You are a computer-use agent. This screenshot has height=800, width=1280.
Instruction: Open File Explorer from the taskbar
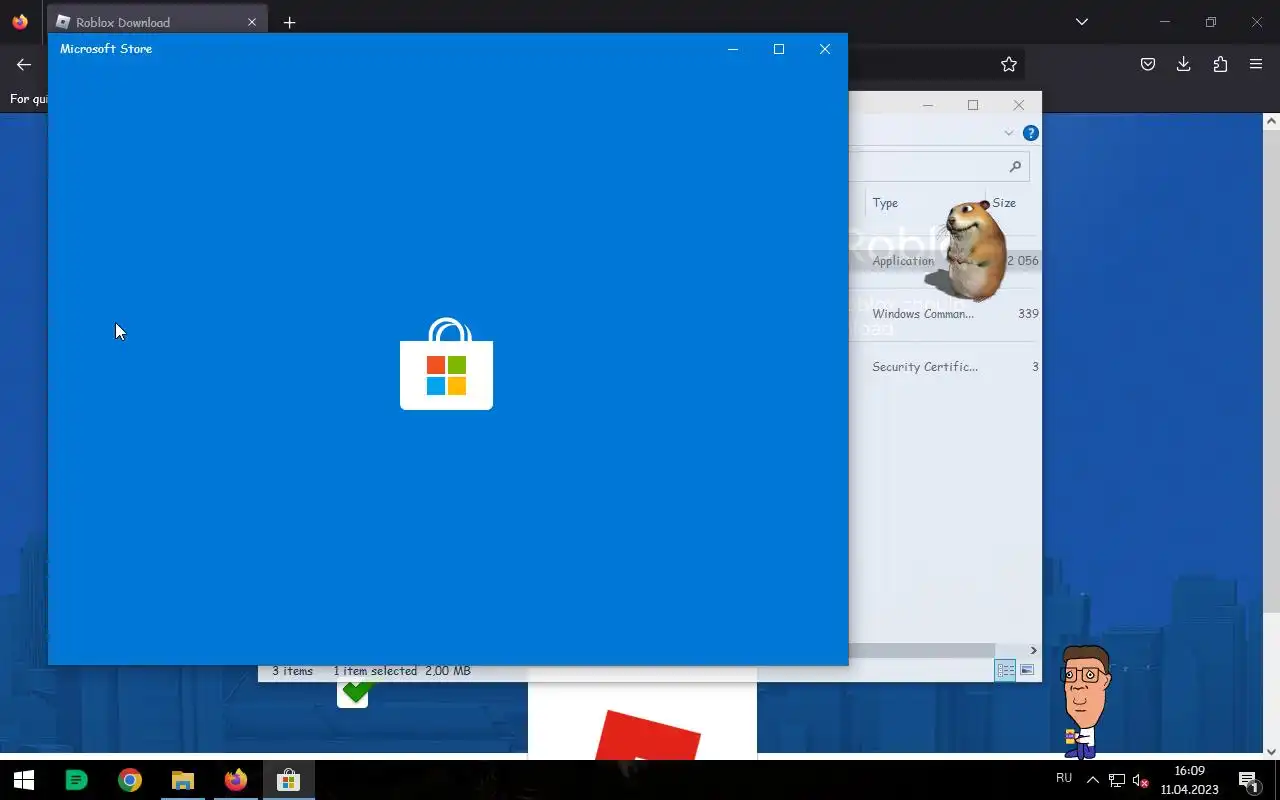tap(182, 780)
